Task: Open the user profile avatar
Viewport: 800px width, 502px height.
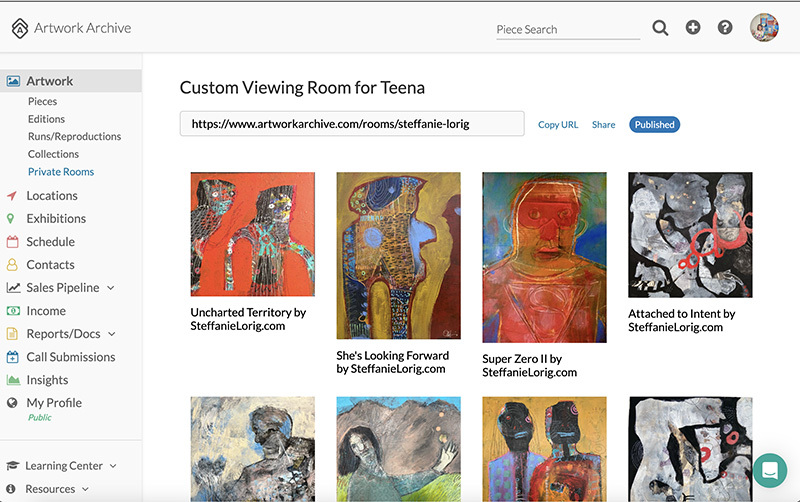Action: [x=765, y=28]
